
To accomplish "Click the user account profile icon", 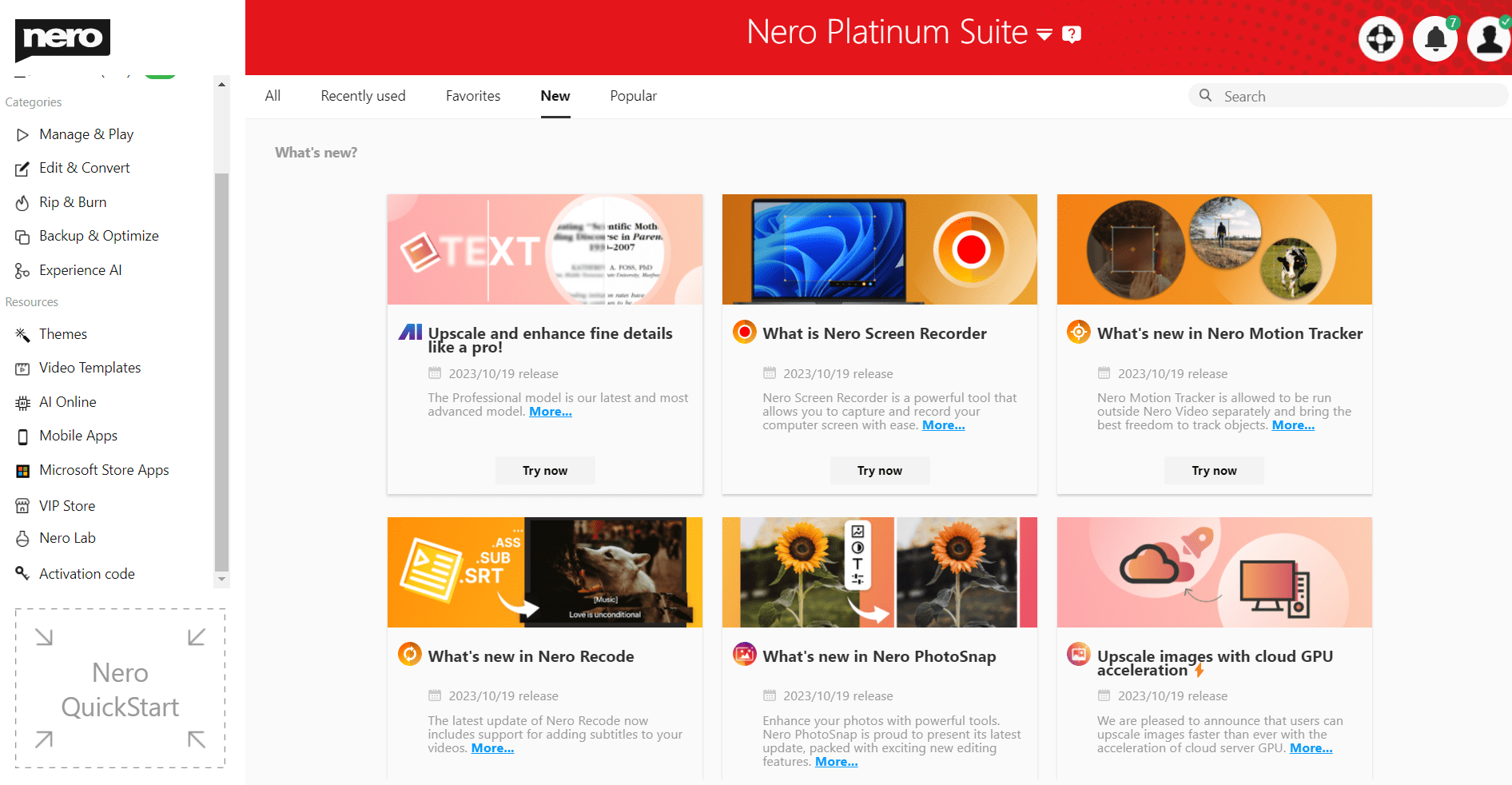I will point(1489,38).
